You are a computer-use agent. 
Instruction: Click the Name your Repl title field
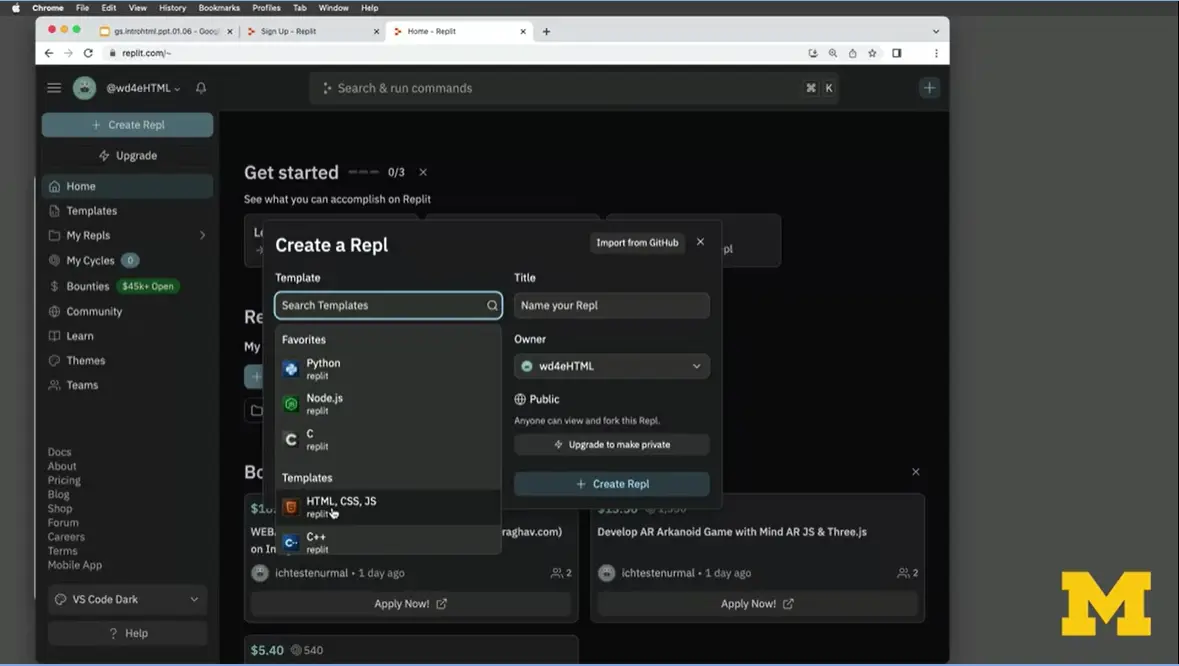point(612,305)
